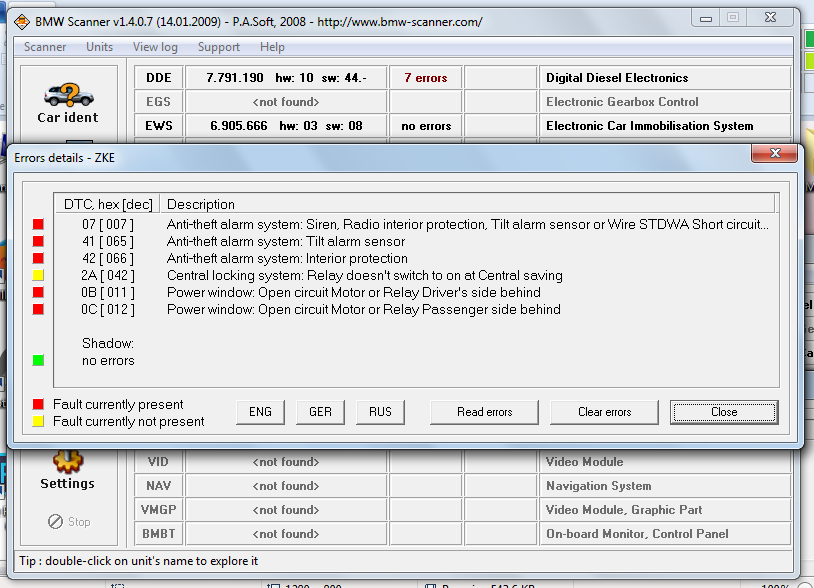Open the View log menu
The width and height of the screenshot is (814, 588).
(155, 47)
